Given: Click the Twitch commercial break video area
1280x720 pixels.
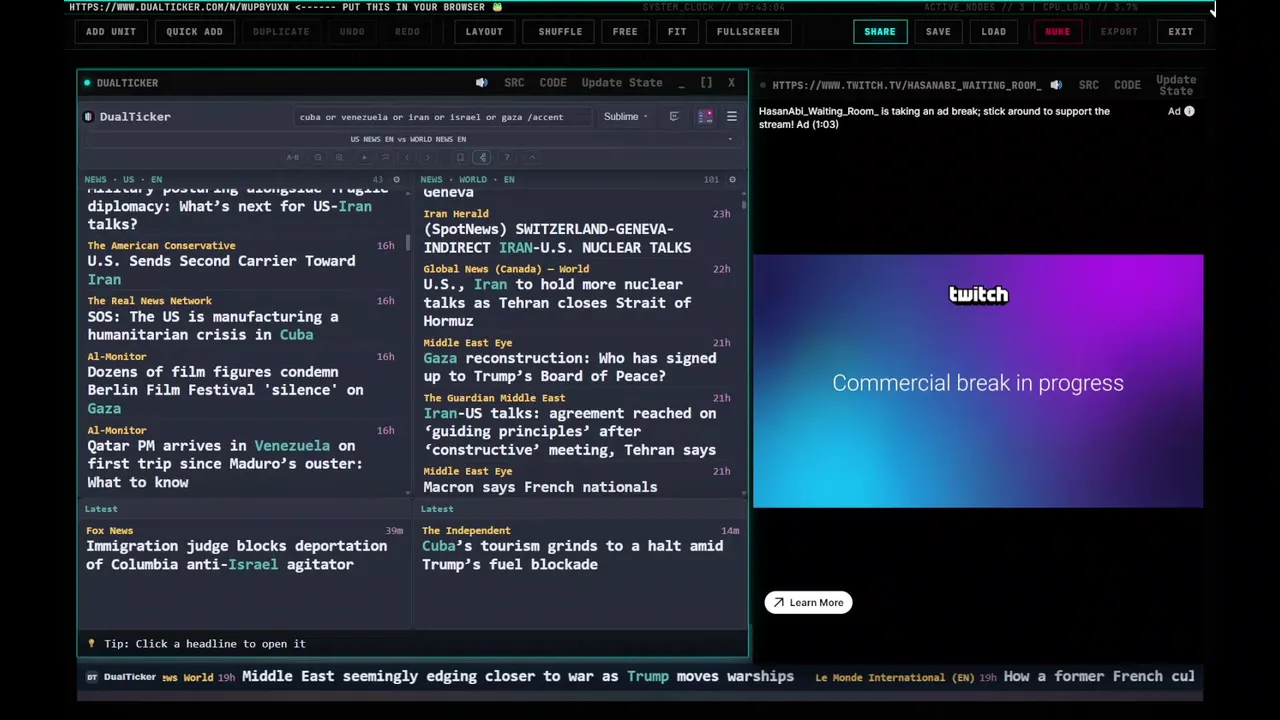Looking at the screenshot, I should pos(978,381).
